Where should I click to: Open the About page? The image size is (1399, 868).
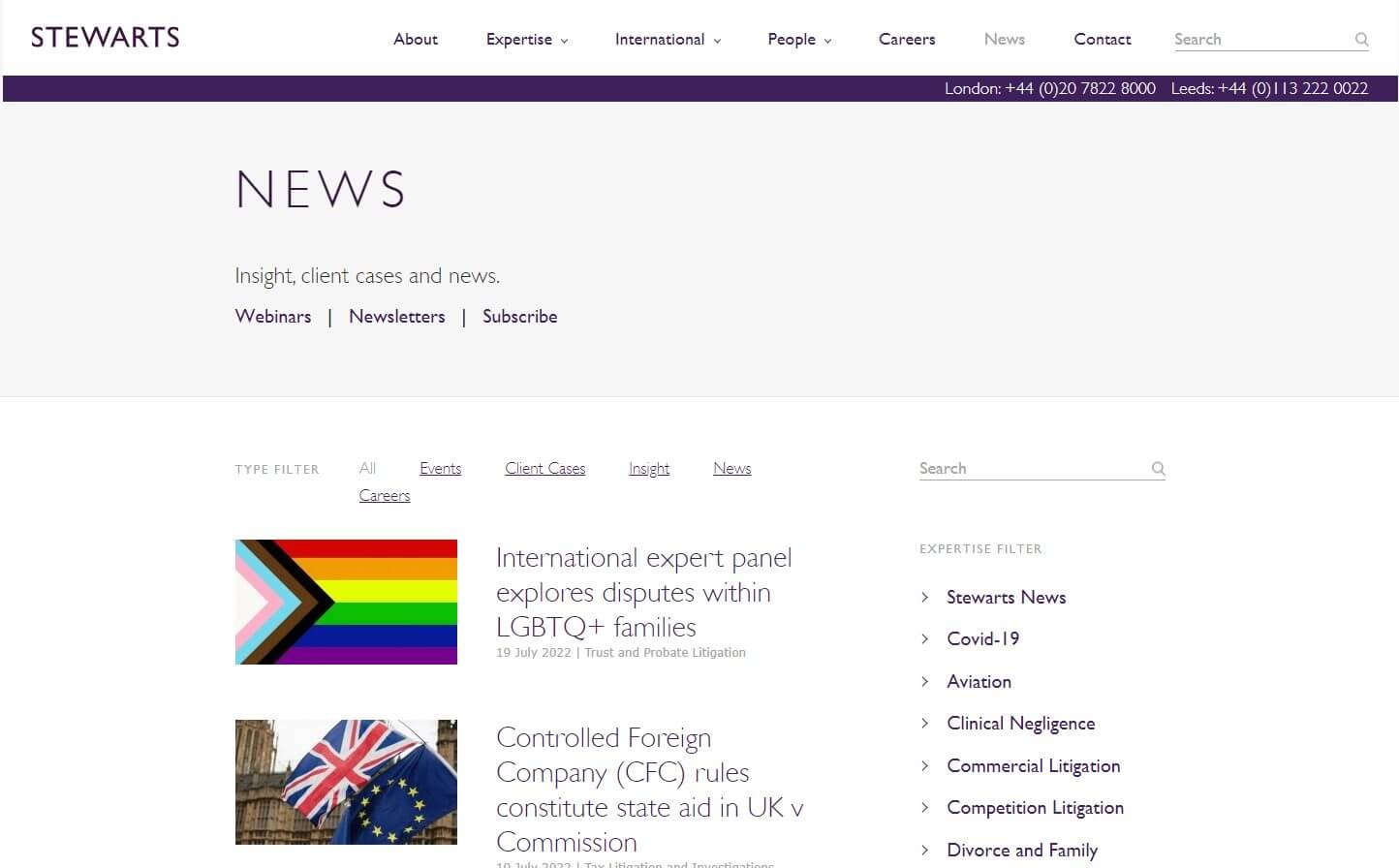tap(416, 39)
